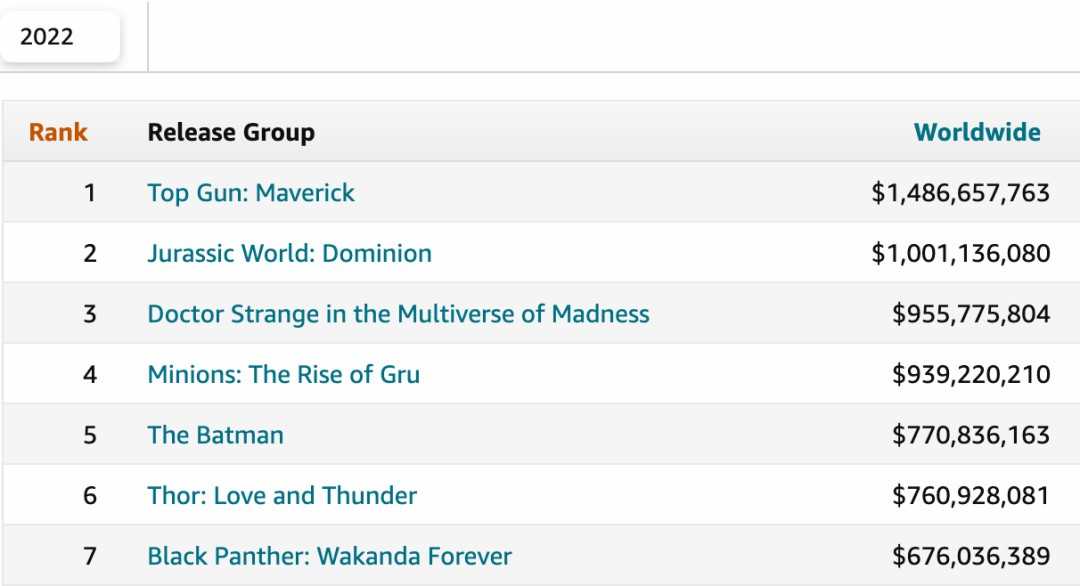Screen dimensions: 1080x586
Task: Sort by Worldwide gross column header
Action: (977, 132)
